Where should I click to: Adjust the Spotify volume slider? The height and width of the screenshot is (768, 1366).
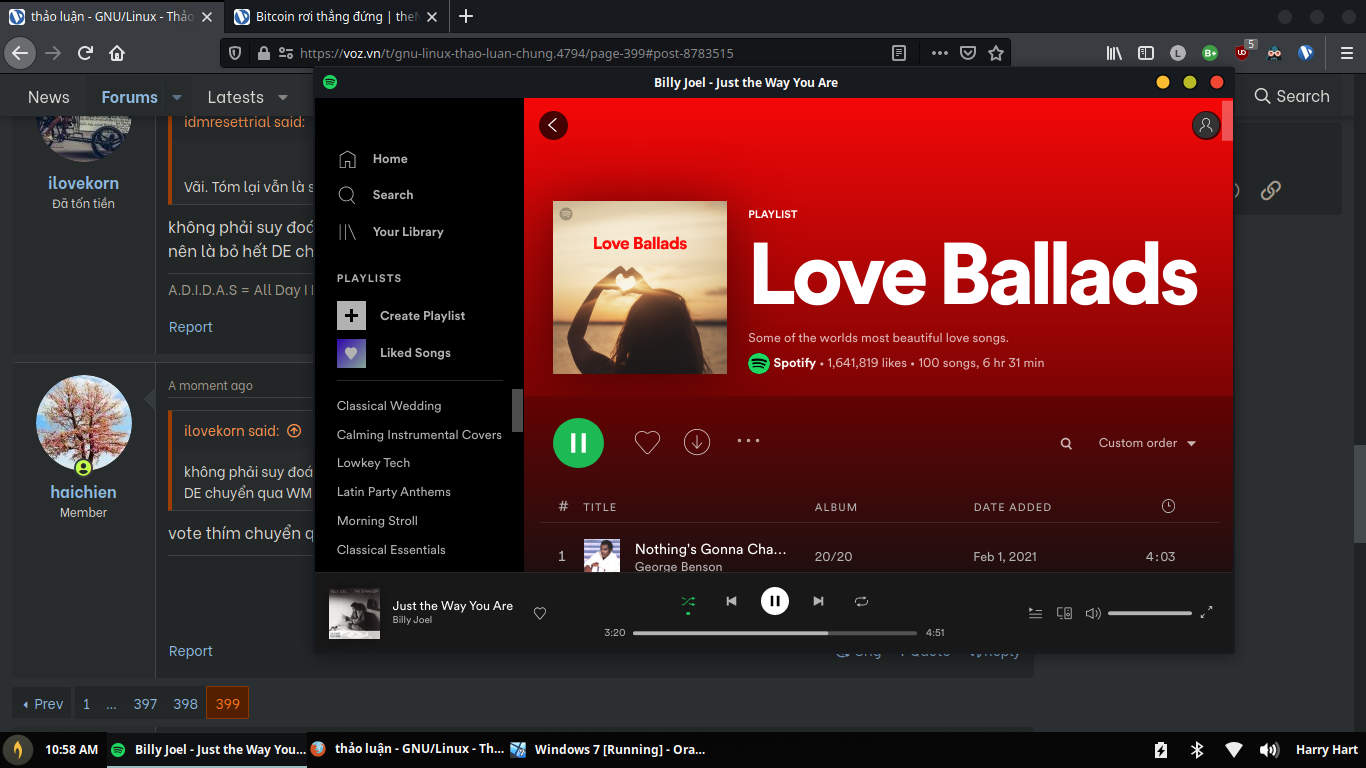pos(1150,613)
